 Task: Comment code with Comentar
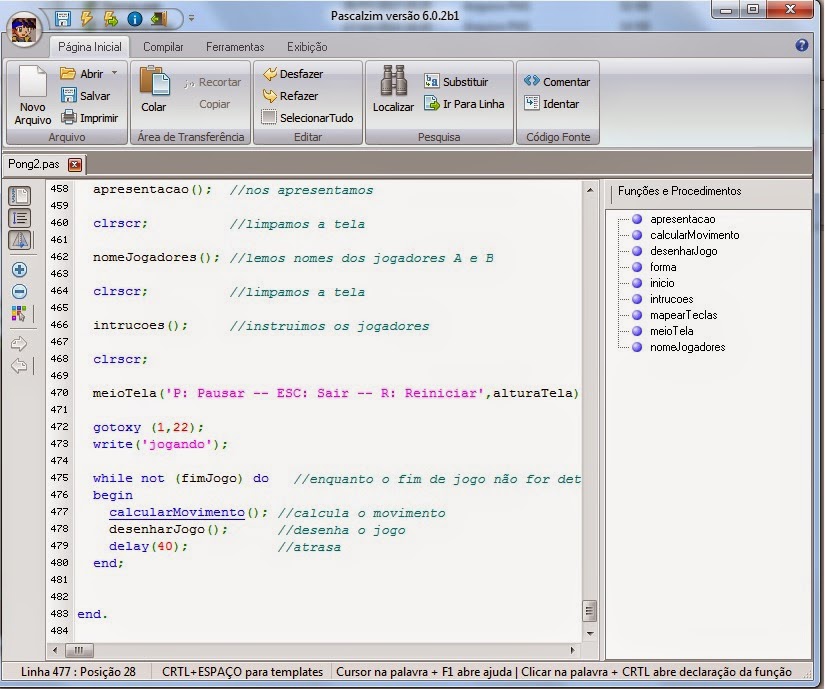[x=557, y=82]
